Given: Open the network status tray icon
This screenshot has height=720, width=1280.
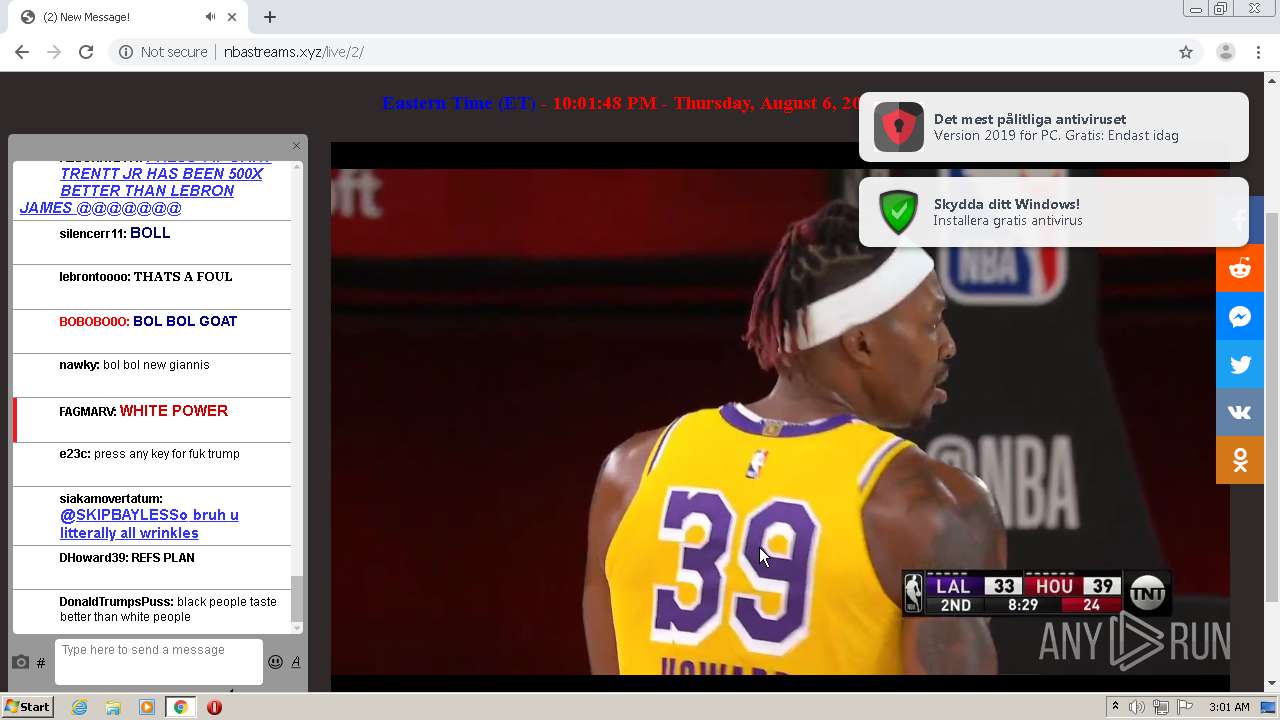Looking at the screenshot, I should coord(1161,707).
